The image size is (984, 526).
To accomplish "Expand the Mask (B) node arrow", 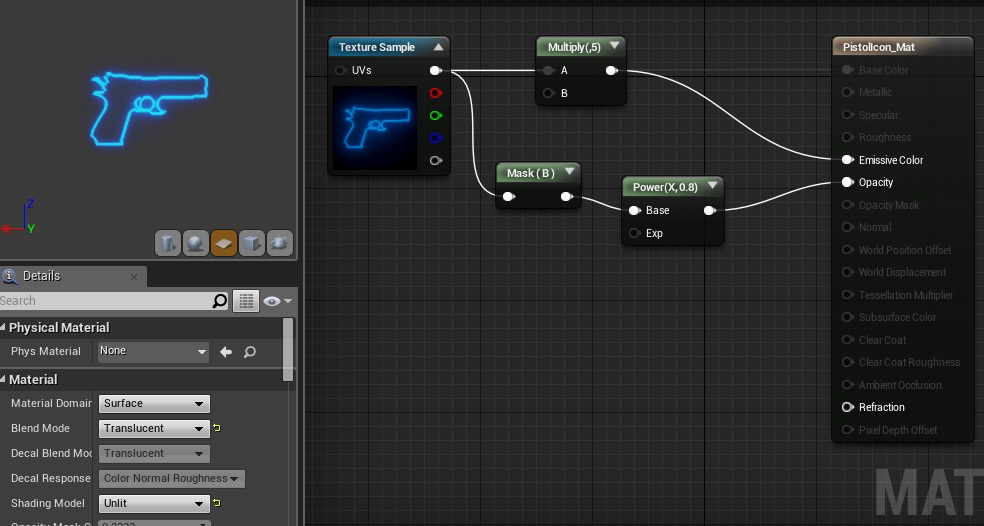I will pos(569,171).
